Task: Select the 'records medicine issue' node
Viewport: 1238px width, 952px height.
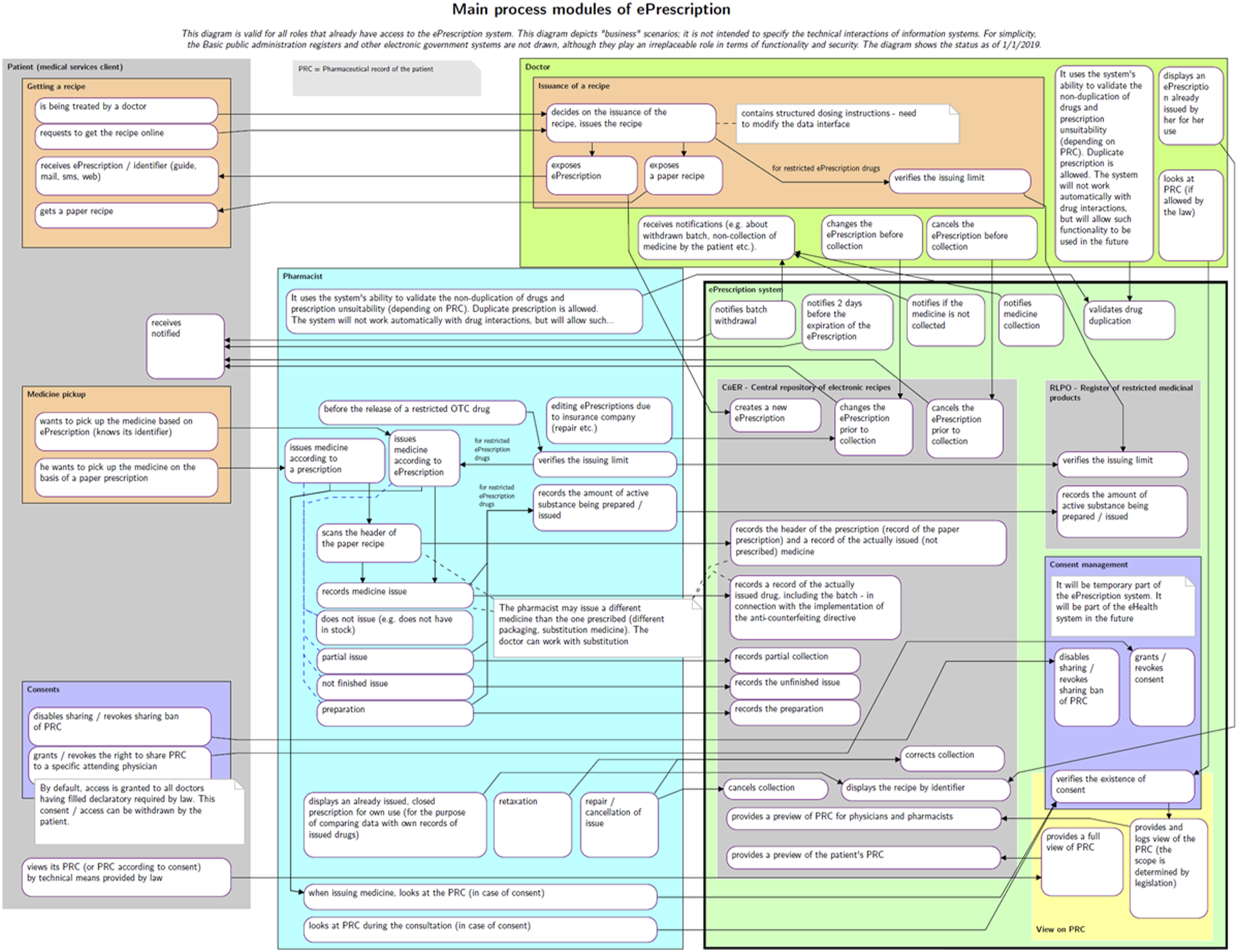Action: [395, 596]
